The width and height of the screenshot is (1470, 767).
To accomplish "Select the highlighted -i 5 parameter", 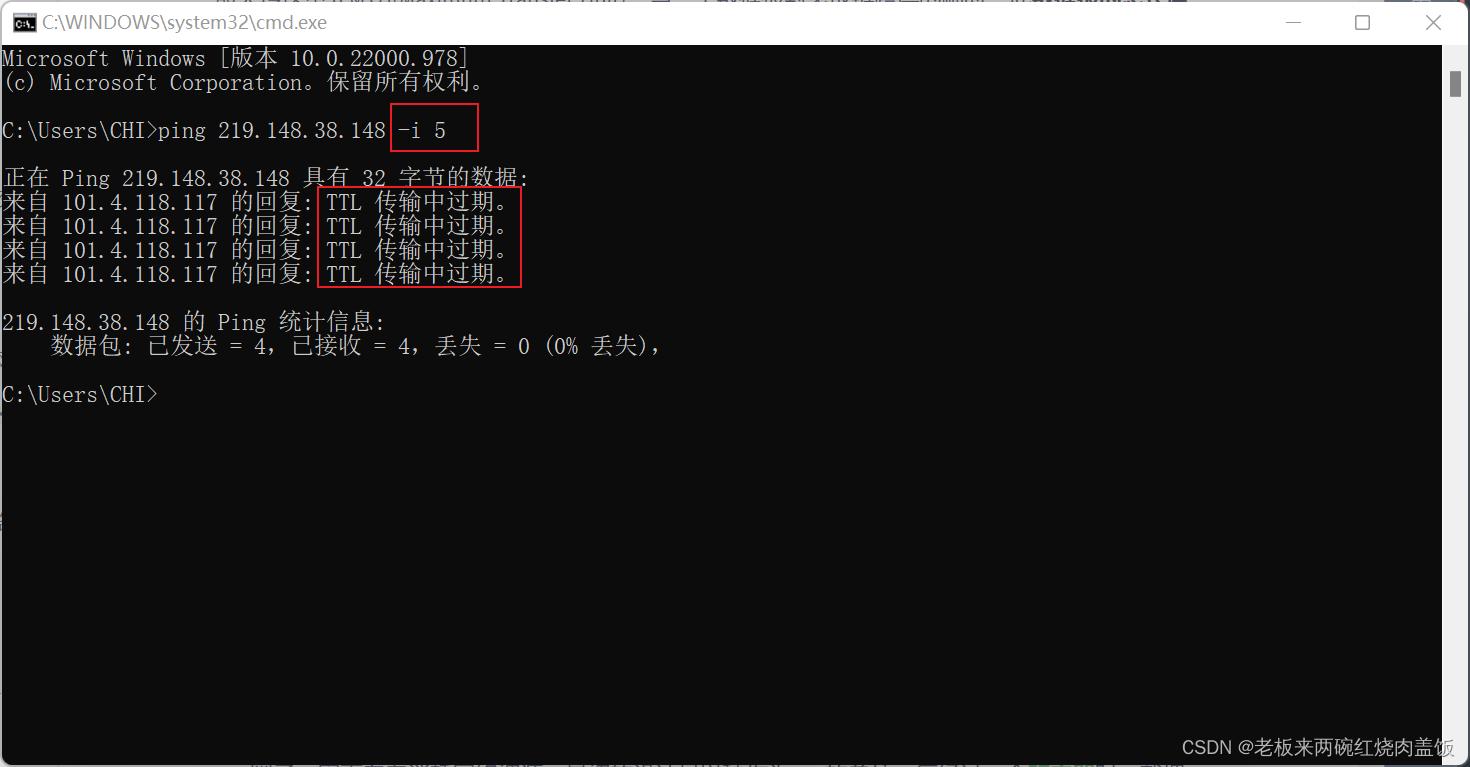I will 422,131.
